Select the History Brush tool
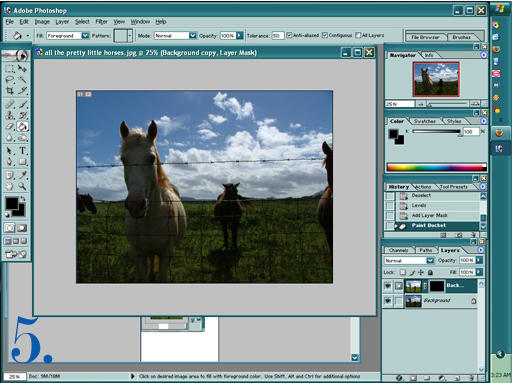Viewport: 512px width, 383px height. [x=22, y=115]
